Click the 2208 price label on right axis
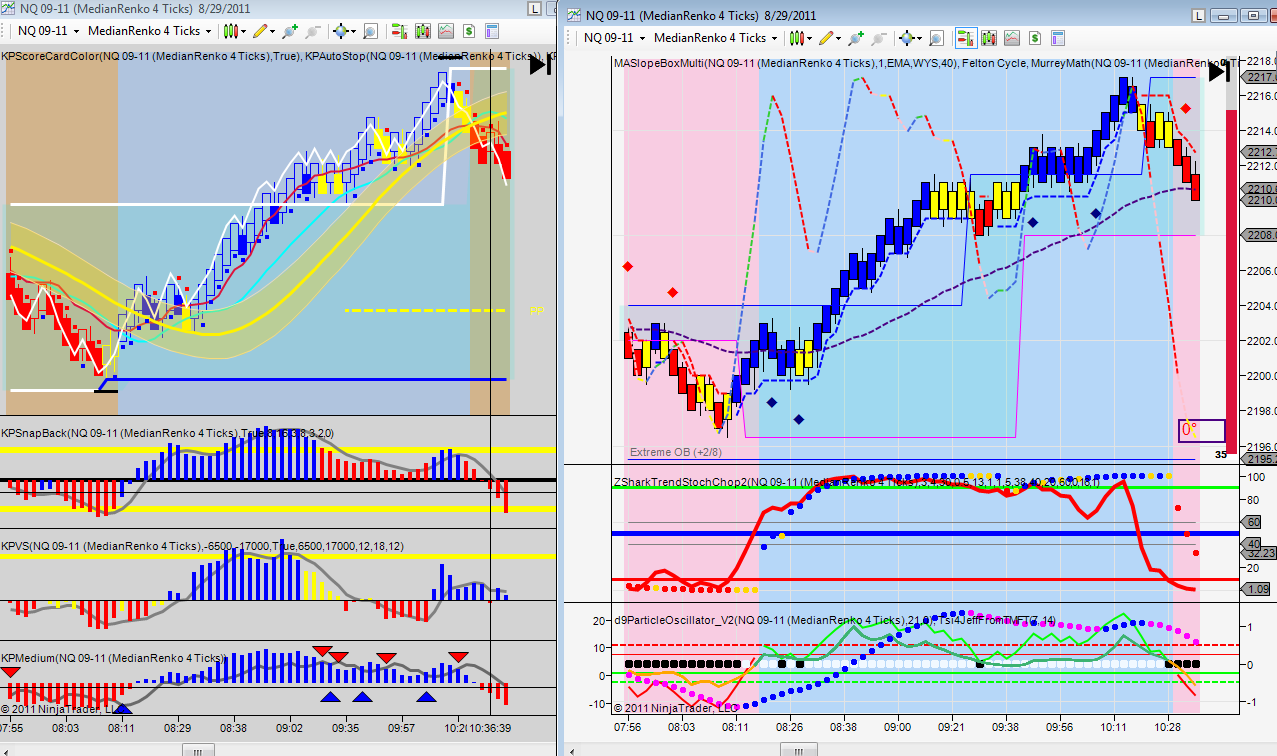This screenshot has width=1277, height=756. click(1260, 235)
